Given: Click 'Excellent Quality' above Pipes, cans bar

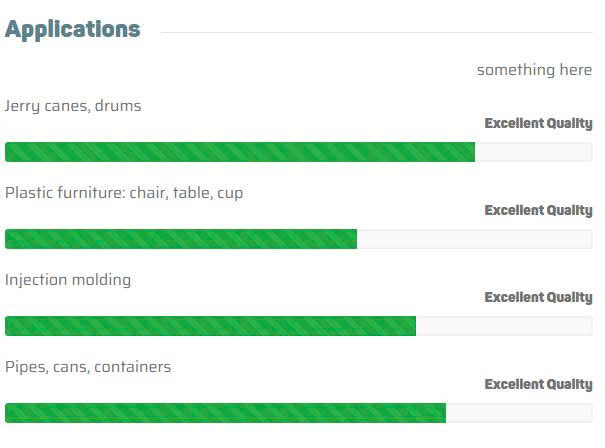Looking at the screenshot, I should tap(538, 385).
